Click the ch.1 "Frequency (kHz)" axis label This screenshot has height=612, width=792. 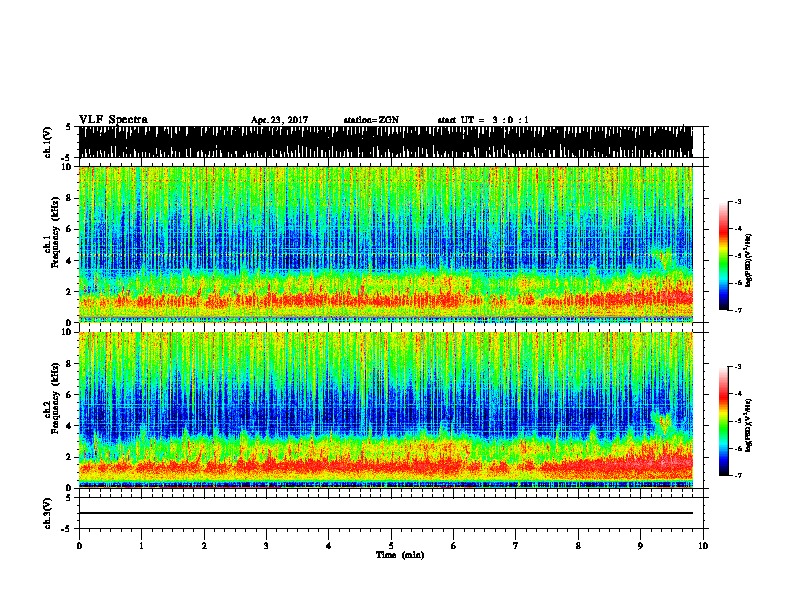click(55, 232)
